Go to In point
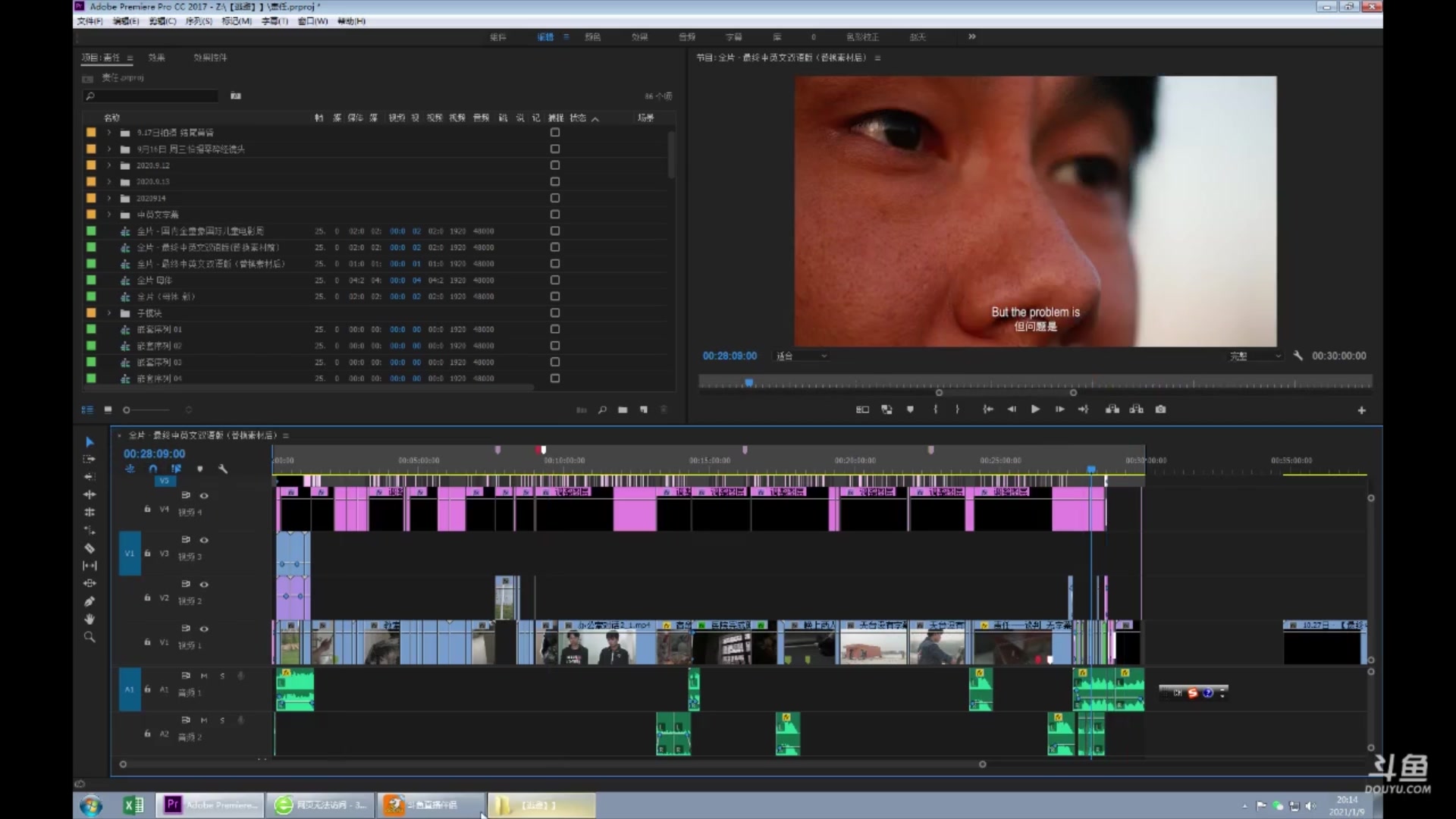 coord(987,409)
